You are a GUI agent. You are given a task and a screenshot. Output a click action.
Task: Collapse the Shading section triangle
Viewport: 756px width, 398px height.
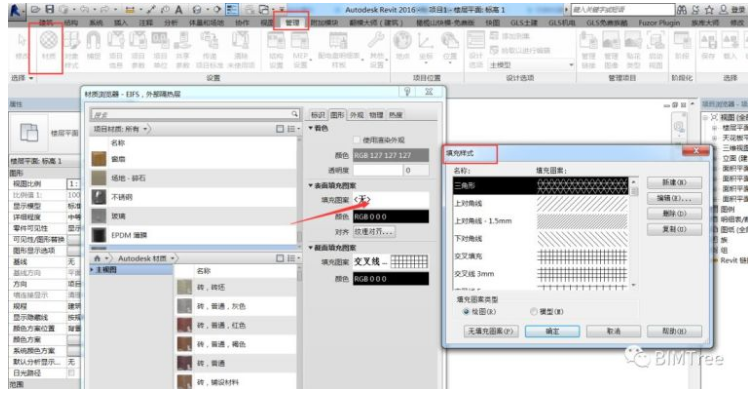coord(311,128)
